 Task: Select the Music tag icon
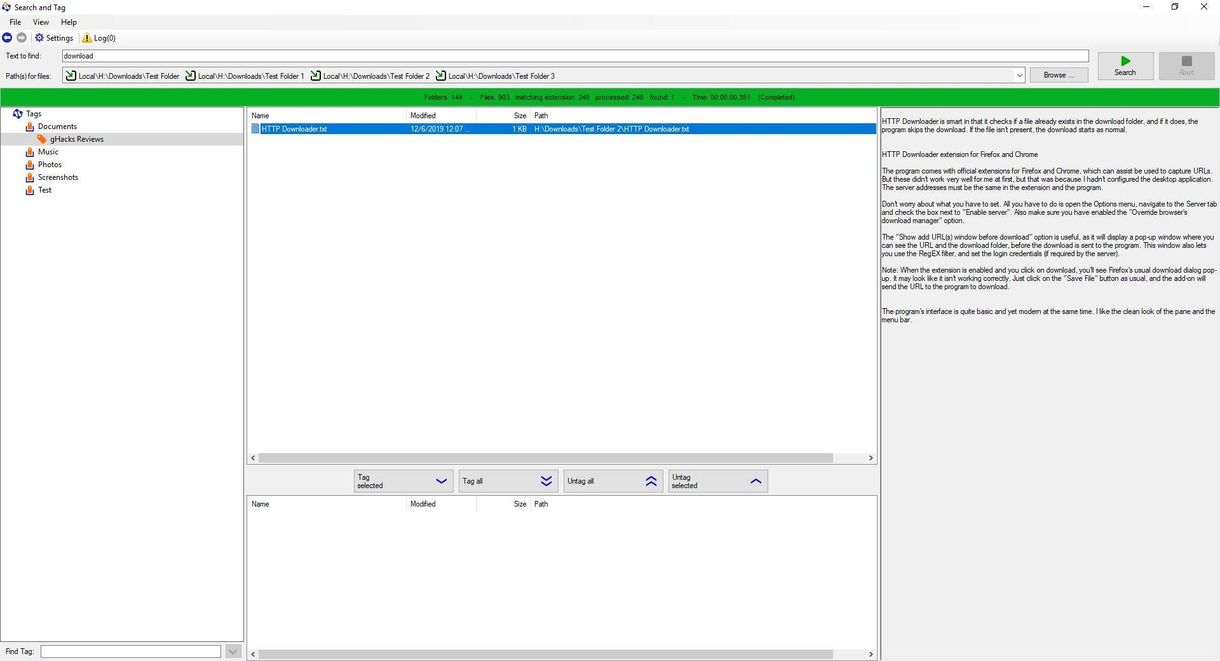point(30,152)
